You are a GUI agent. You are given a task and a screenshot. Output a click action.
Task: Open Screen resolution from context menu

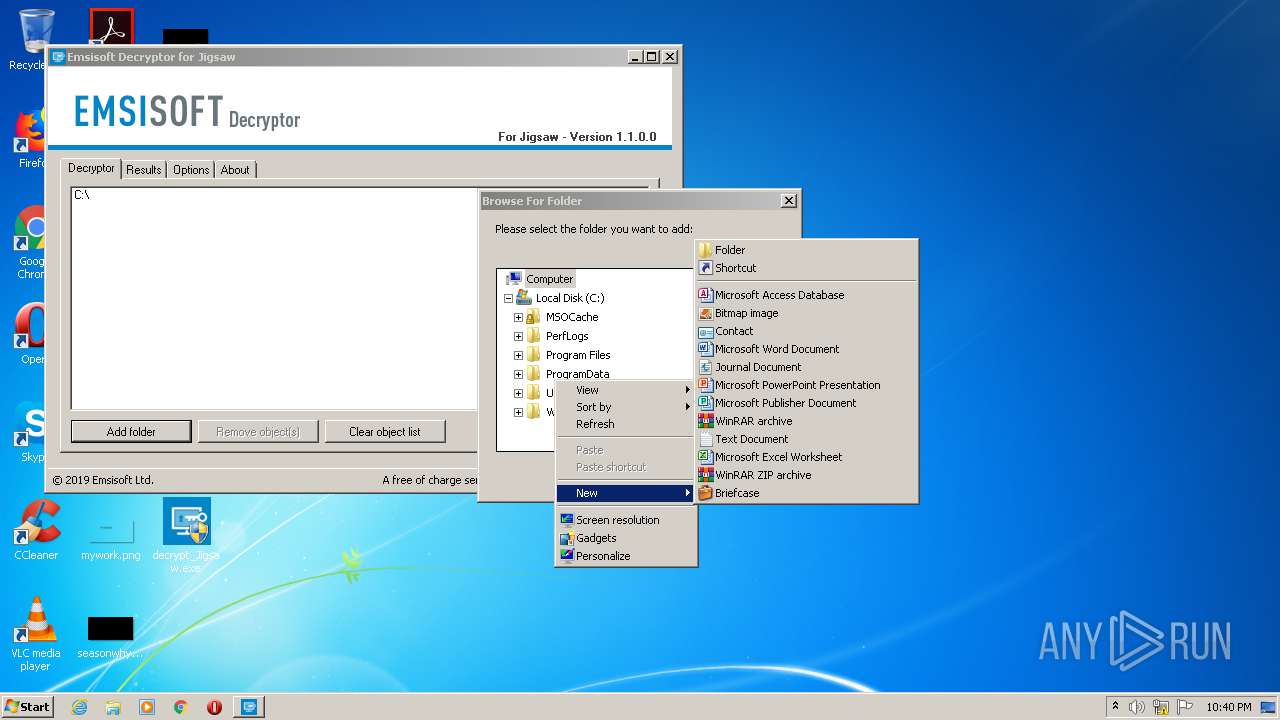tap(626, 520)
